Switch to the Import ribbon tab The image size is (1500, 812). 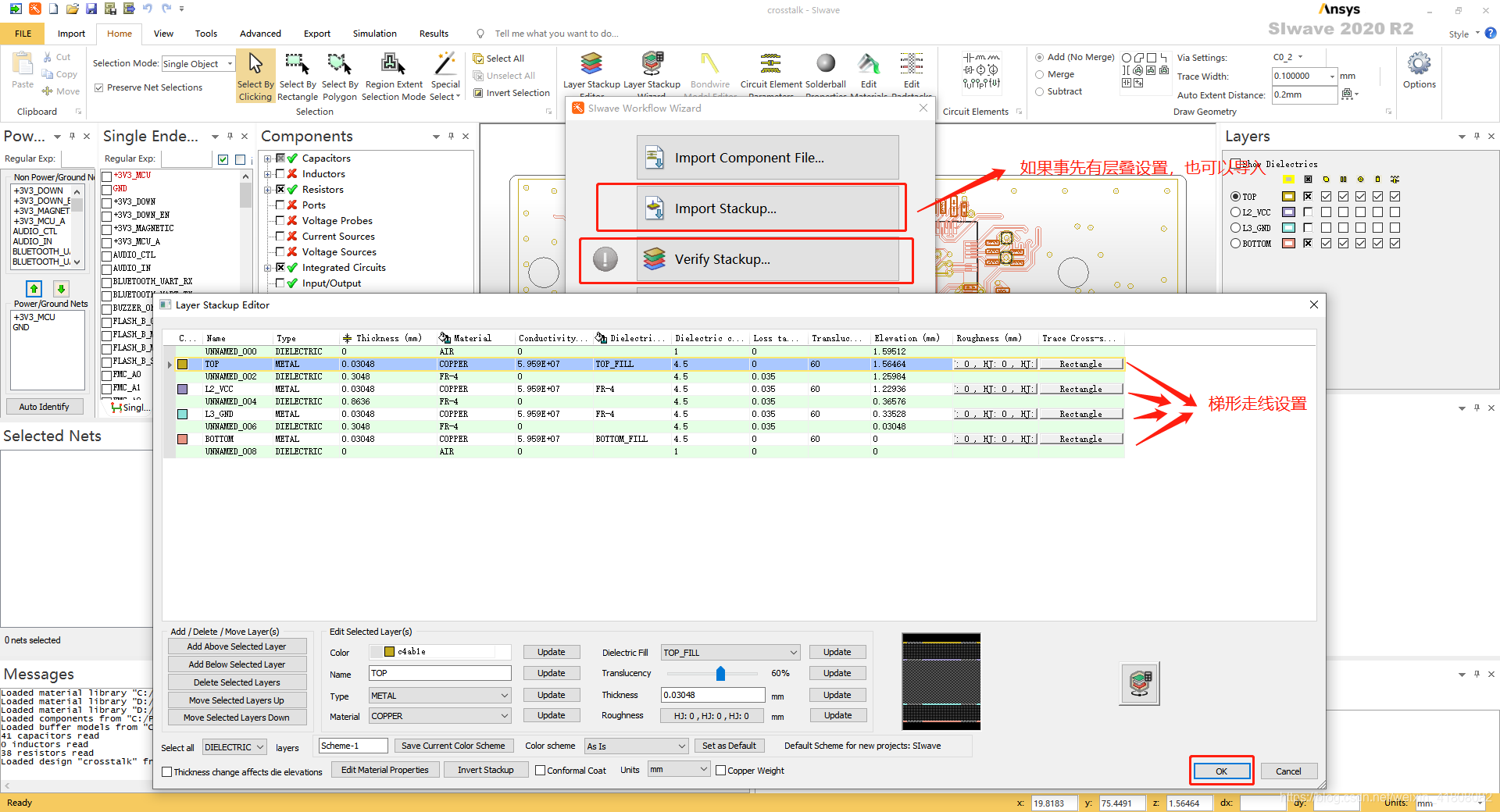point(71,34)
